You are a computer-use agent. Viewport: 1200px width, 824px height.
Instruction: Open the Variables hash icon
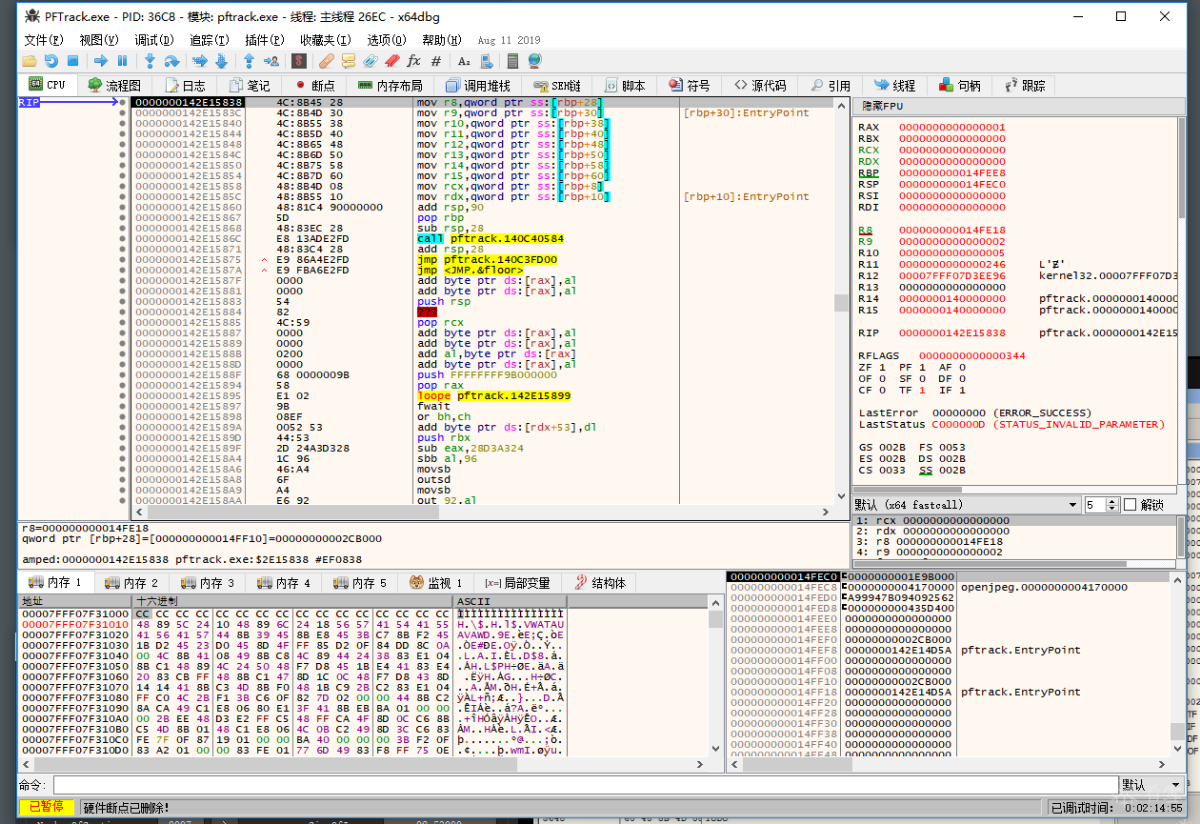click(436, 61)
